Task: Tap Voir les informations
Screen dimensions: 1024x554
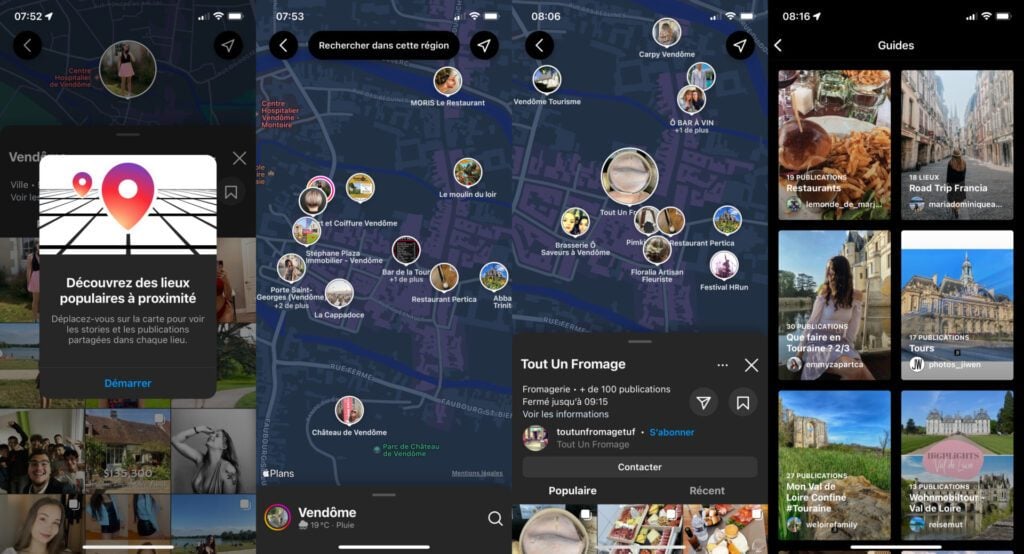Action: pos(566,414)
